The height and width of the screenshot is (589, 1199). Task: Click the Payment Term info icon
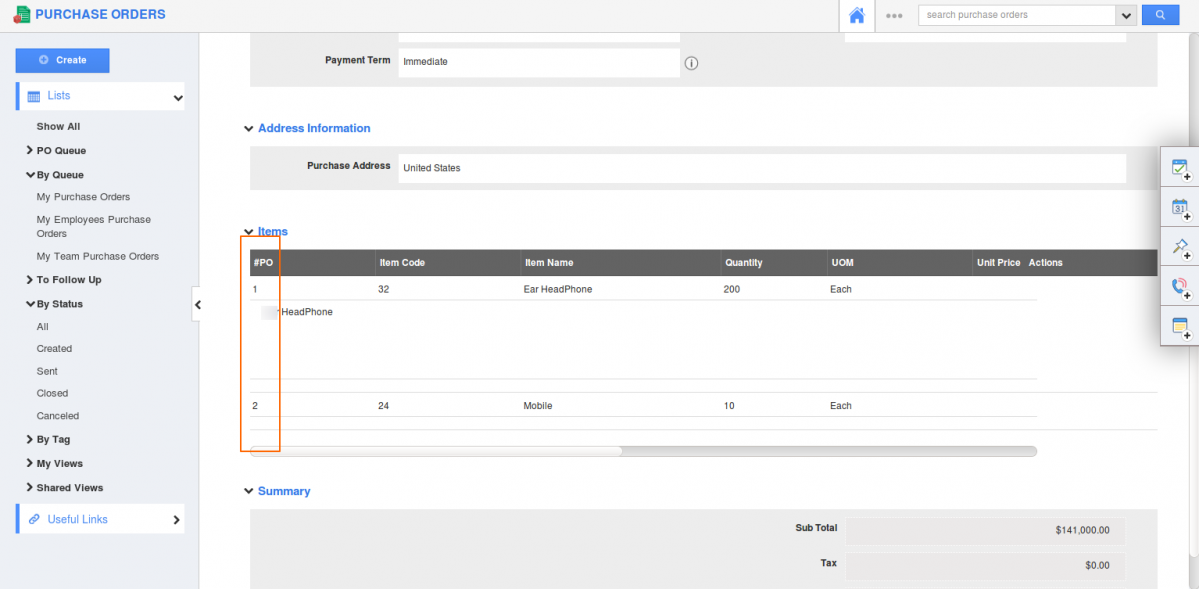click(691, 63)
